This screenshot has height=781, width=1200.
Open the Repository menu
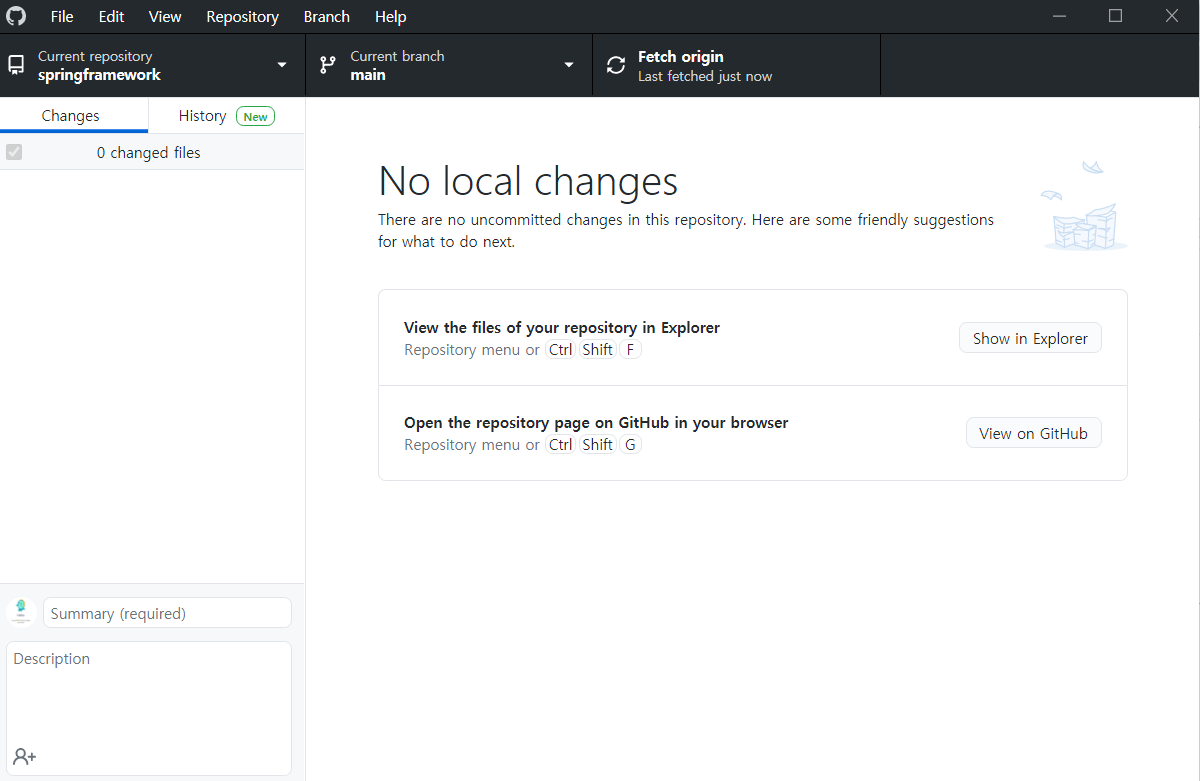click(242, 16)
